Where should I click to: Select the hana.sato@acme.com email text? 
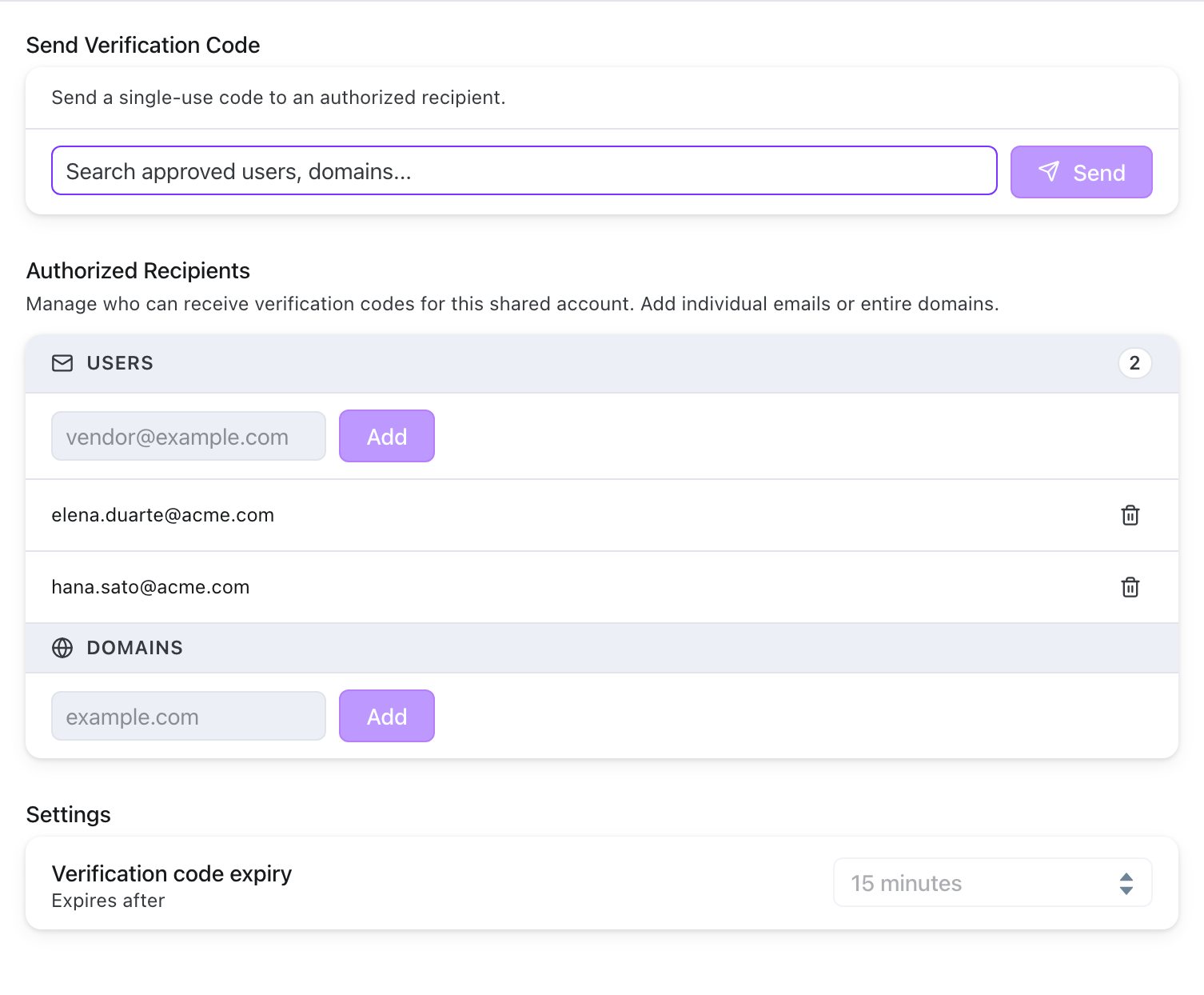point(150,587)
